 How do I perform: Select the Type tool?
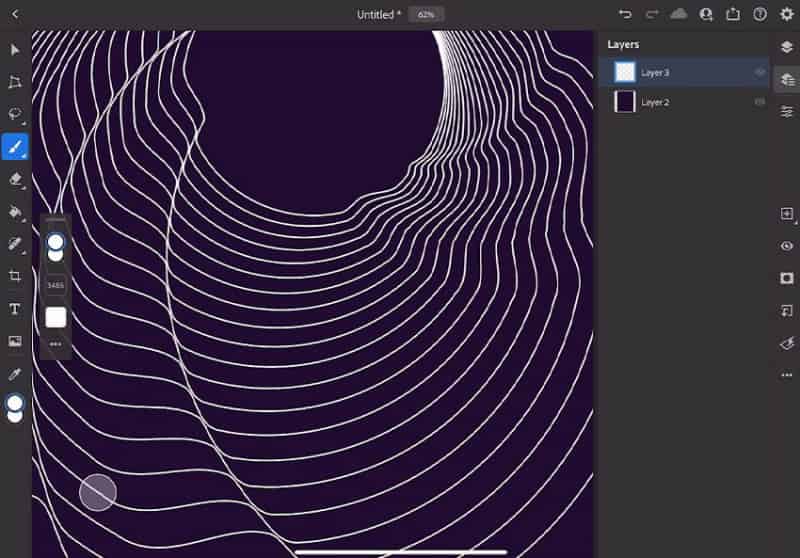click(x=15, y=309)
